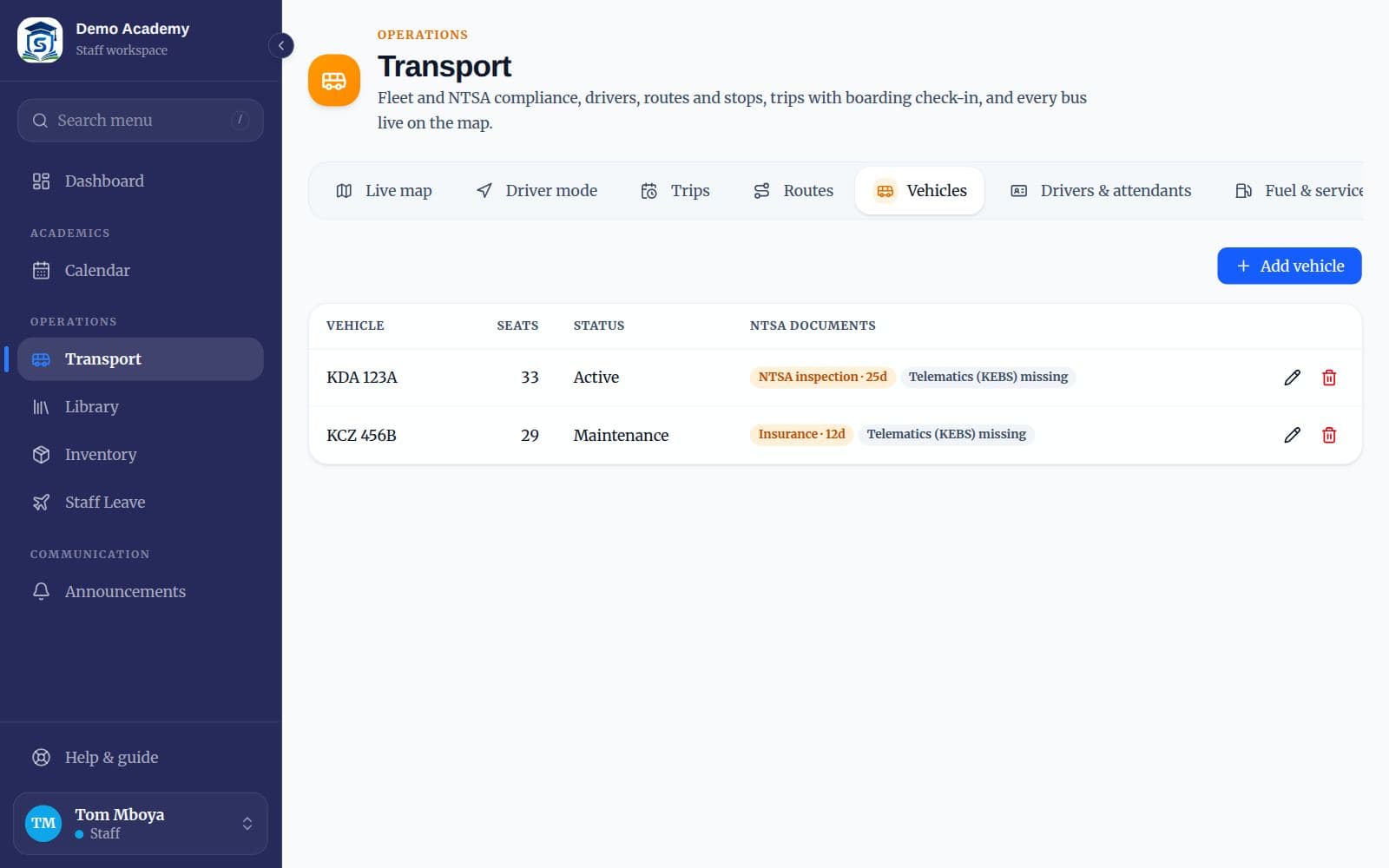The height and width of the screenshot is (868, 1389).
Task: Edit vehicle KCZ 456B with pencil icon
Action: click(x=1292, y=435)
